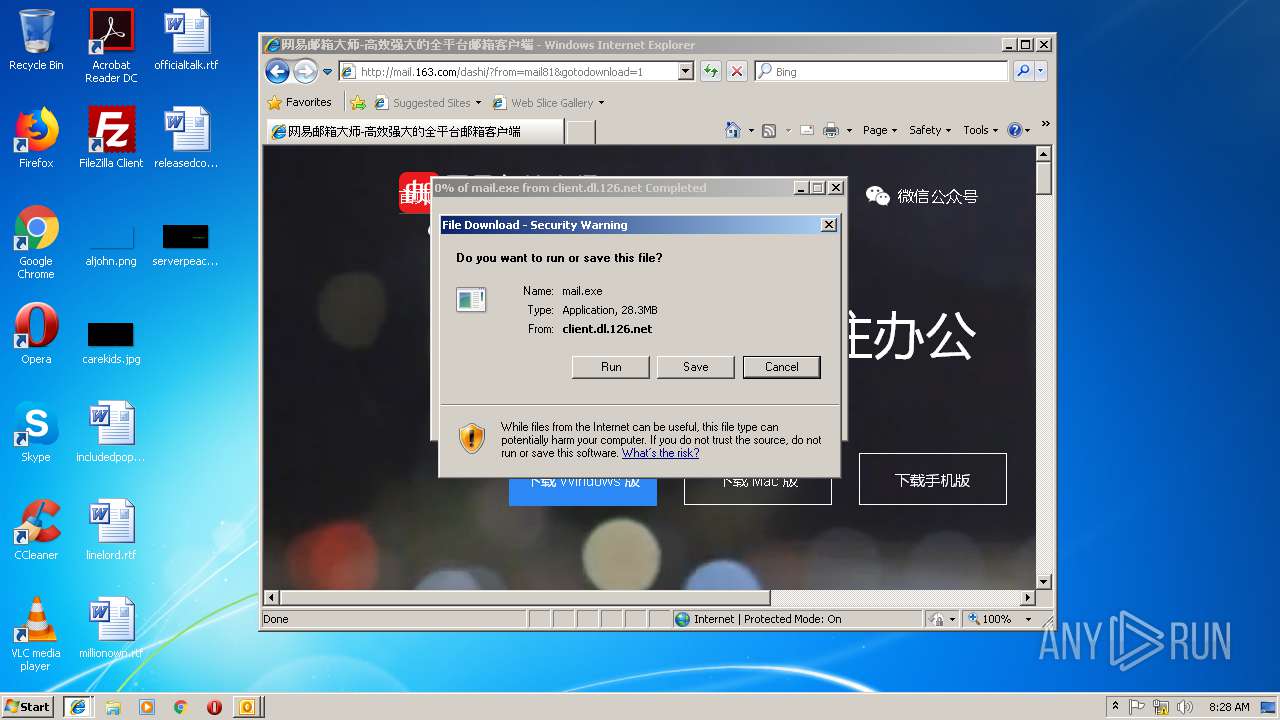Open the Safety menu dropdown
The height and width of the screenshot is (720, 1280).
tap(929, 130)
